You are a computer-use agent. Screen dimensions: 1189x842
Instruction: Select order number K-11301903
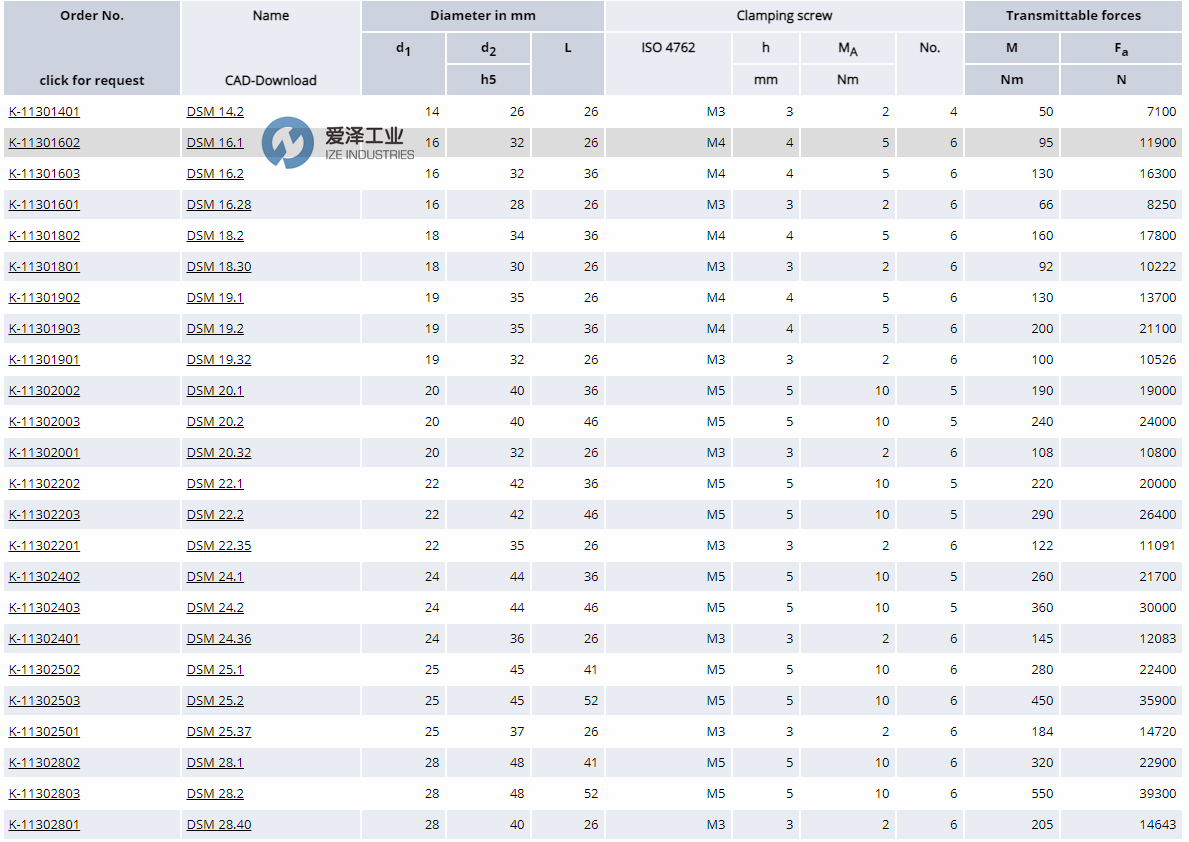(44, 328)
